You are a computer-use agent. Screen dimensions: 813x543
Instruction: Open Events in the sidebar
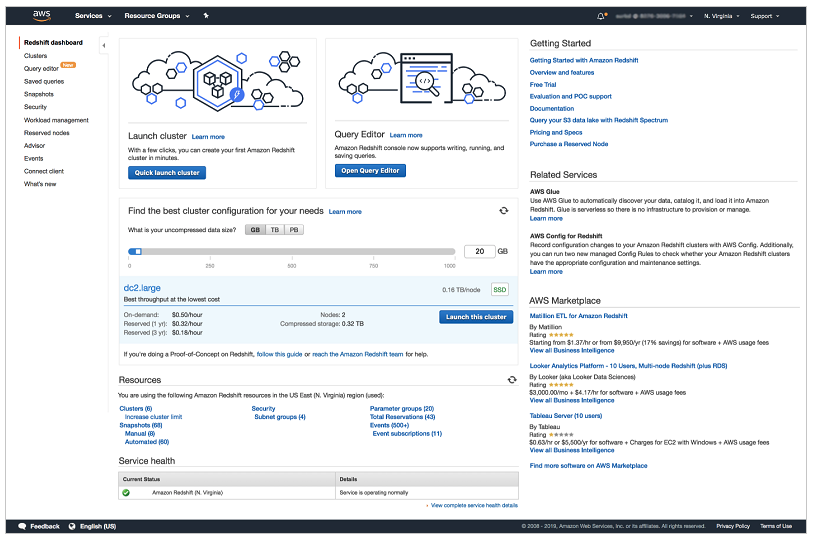click(x=34, y=159)
